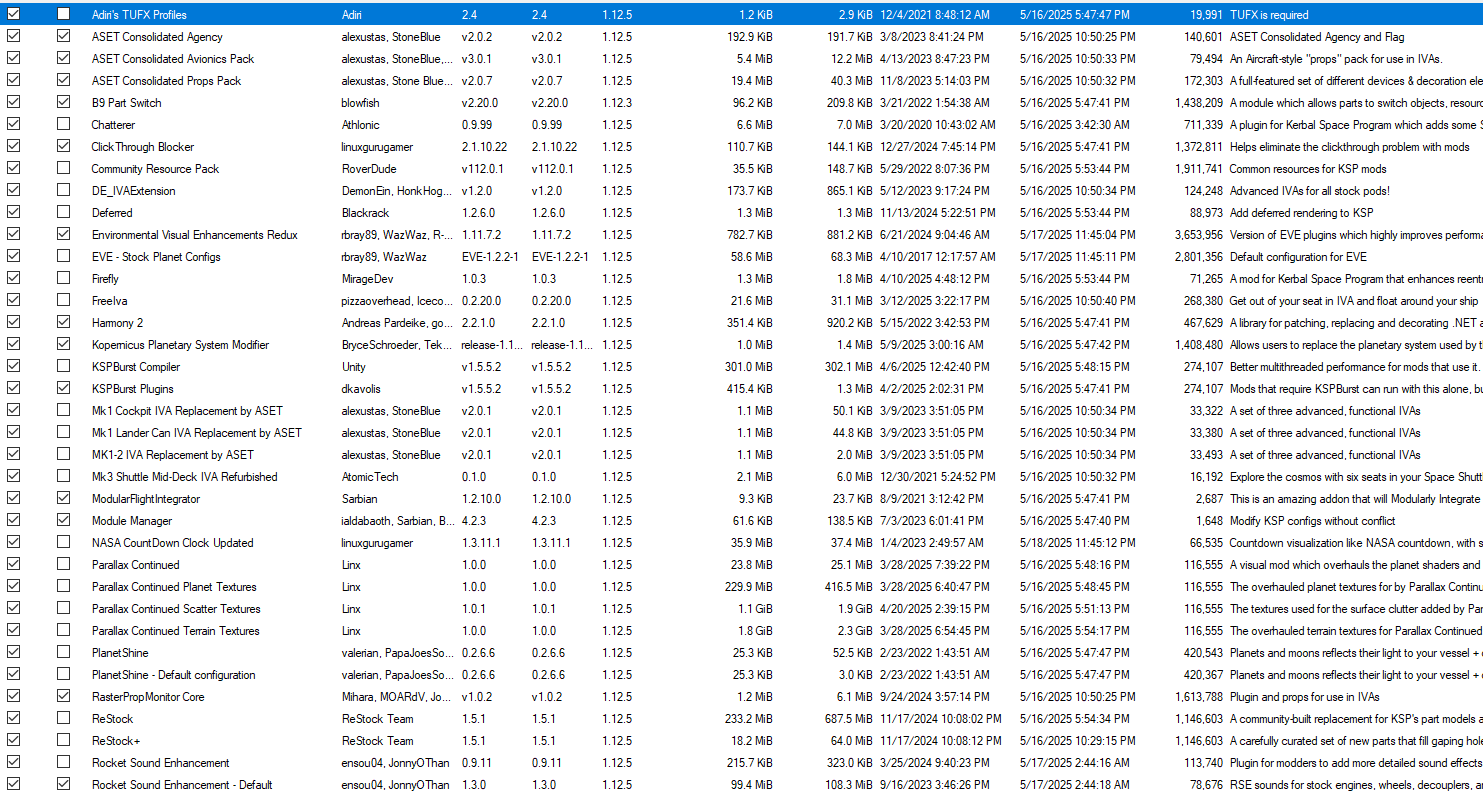Tick the empty checkbox in the PlanetShine row

[x=64, y=653]
